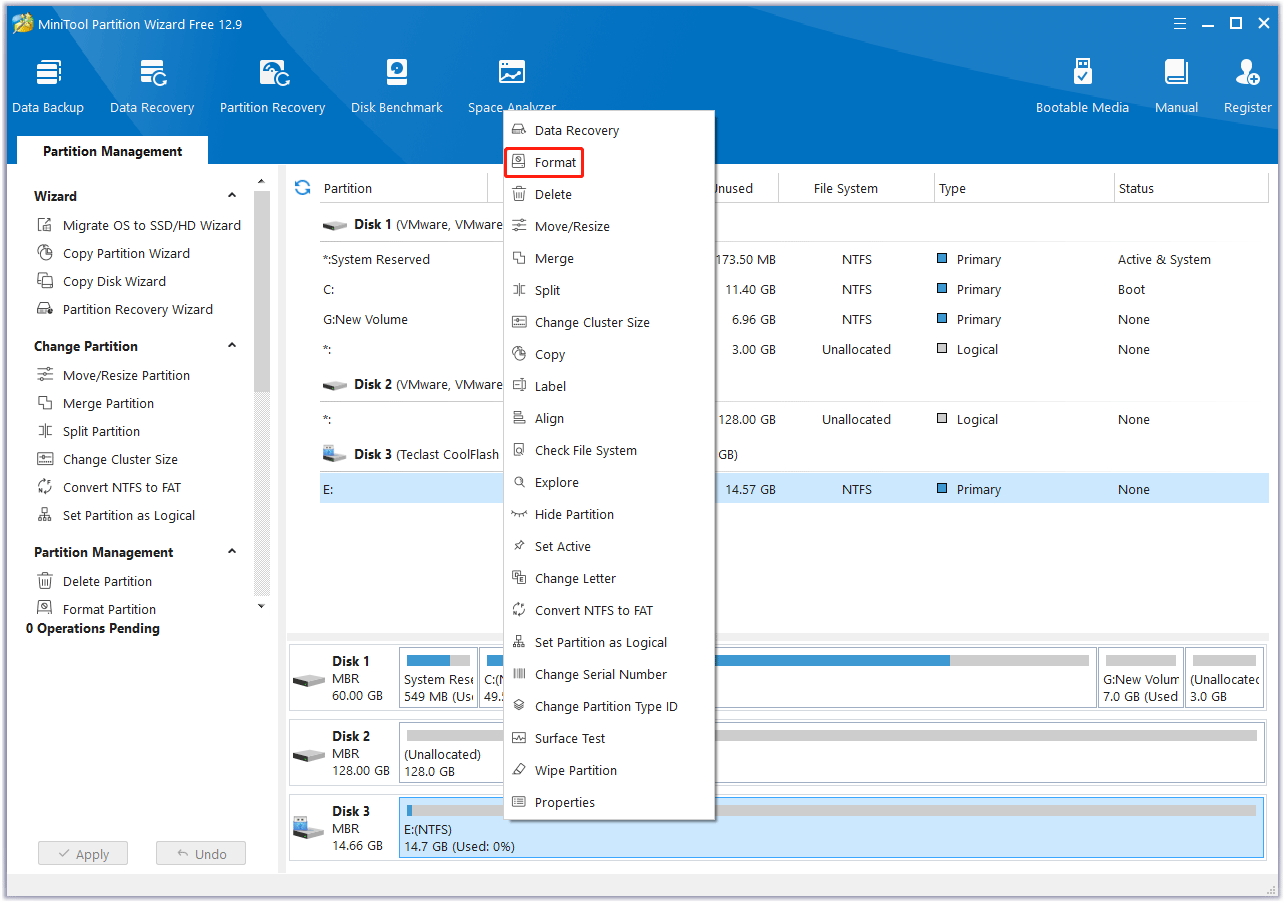Collapse the Partition Management sidebar section

(232, 552)
